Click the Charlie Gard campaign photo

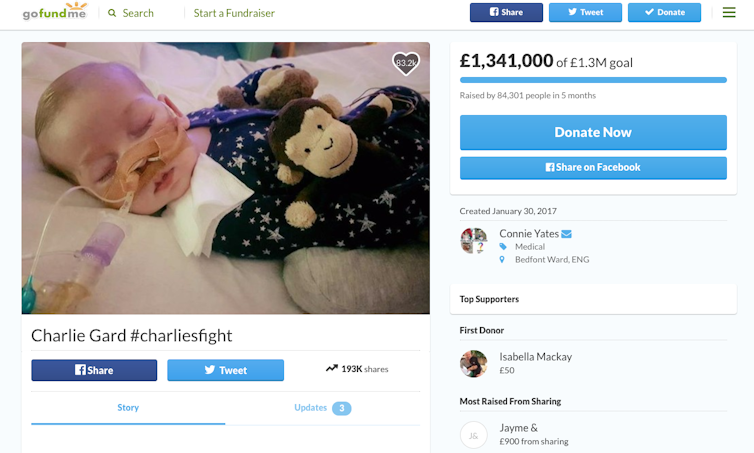click(225, 178)
